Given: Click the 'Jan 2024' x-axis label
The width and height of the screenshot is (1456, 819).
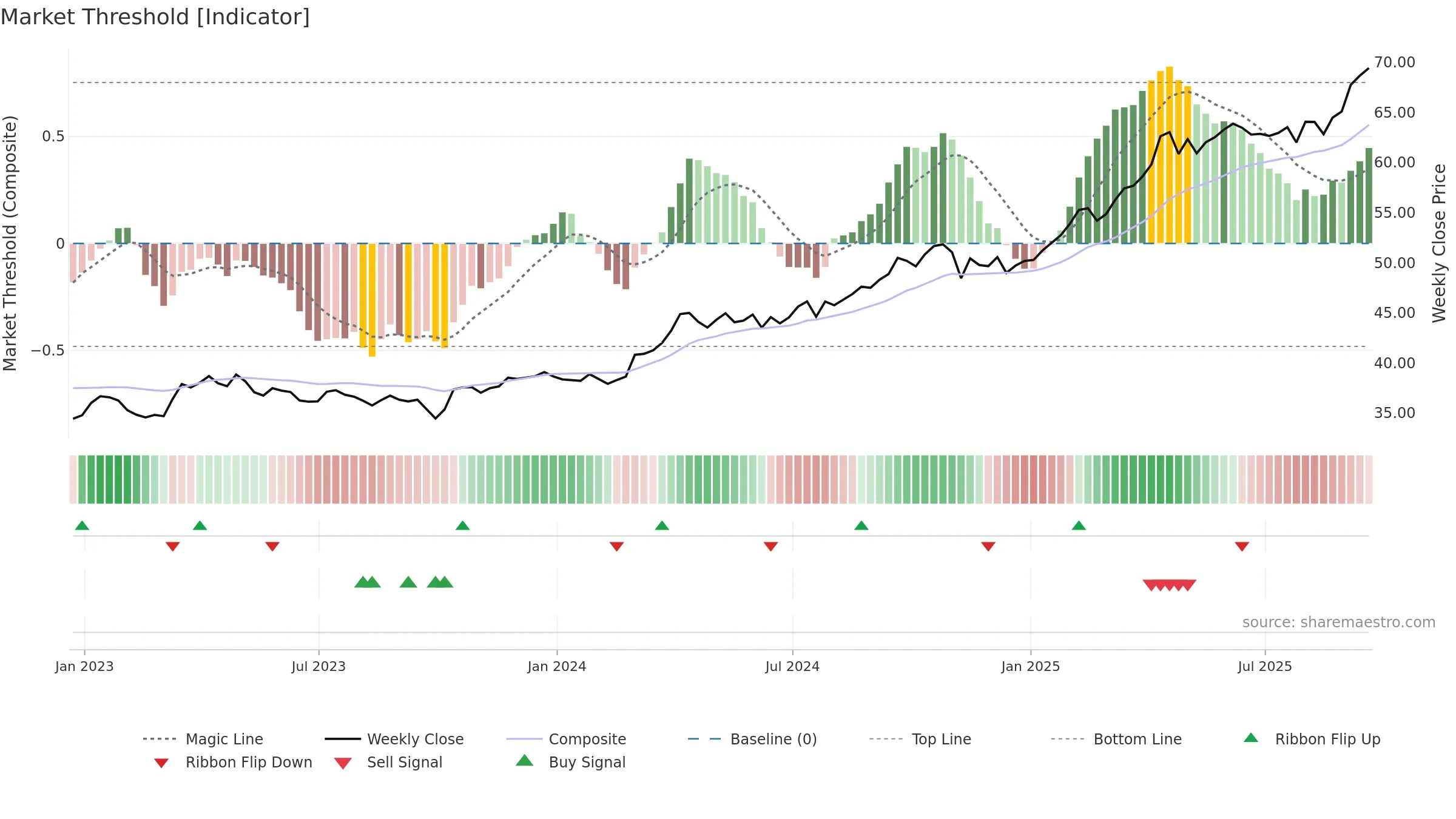Looking at the screenshot, I should tap(557, 667).
